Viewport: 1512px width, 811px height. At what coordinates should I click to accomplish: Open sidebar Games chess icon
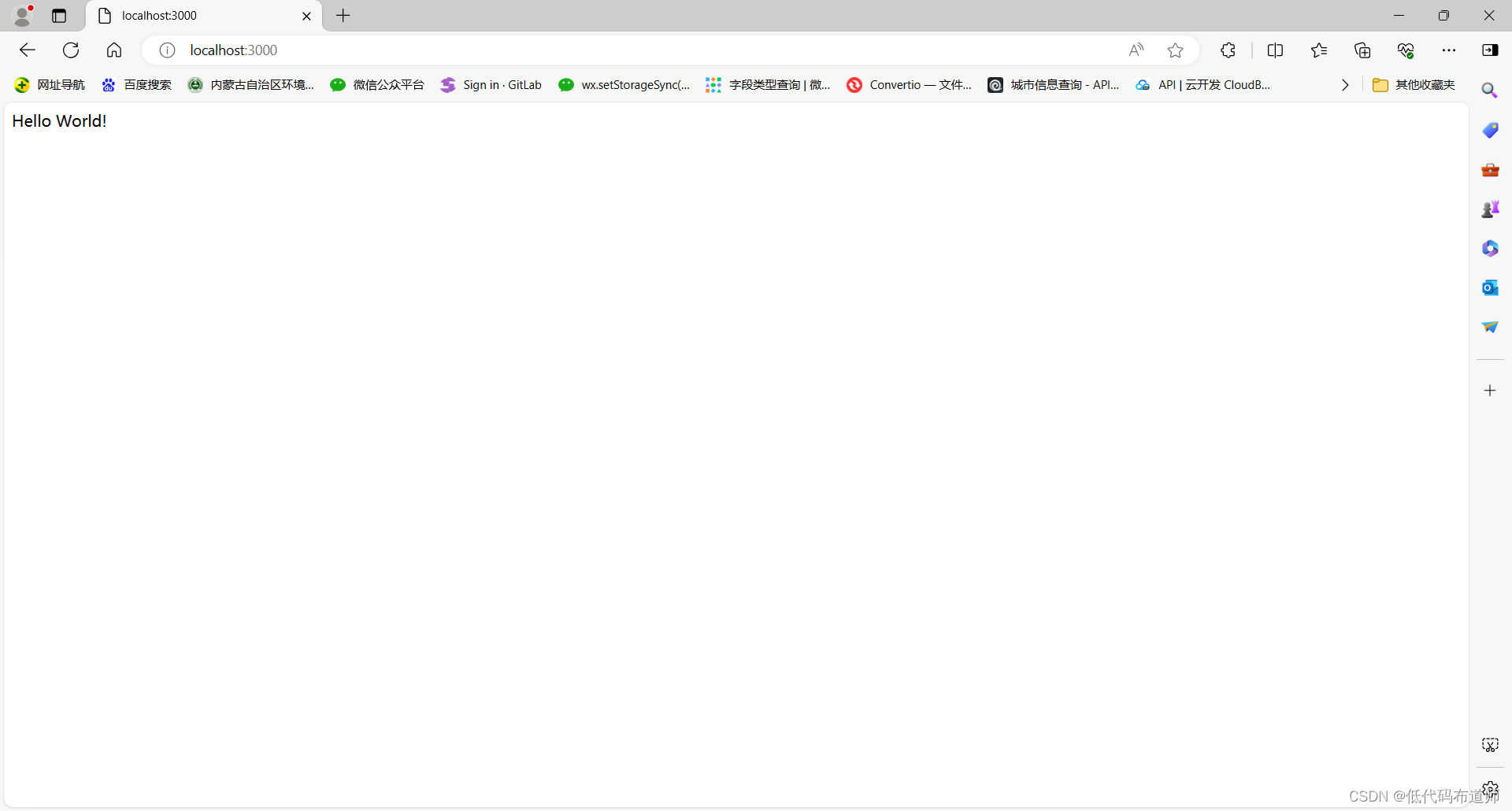tap(1490, 209)
